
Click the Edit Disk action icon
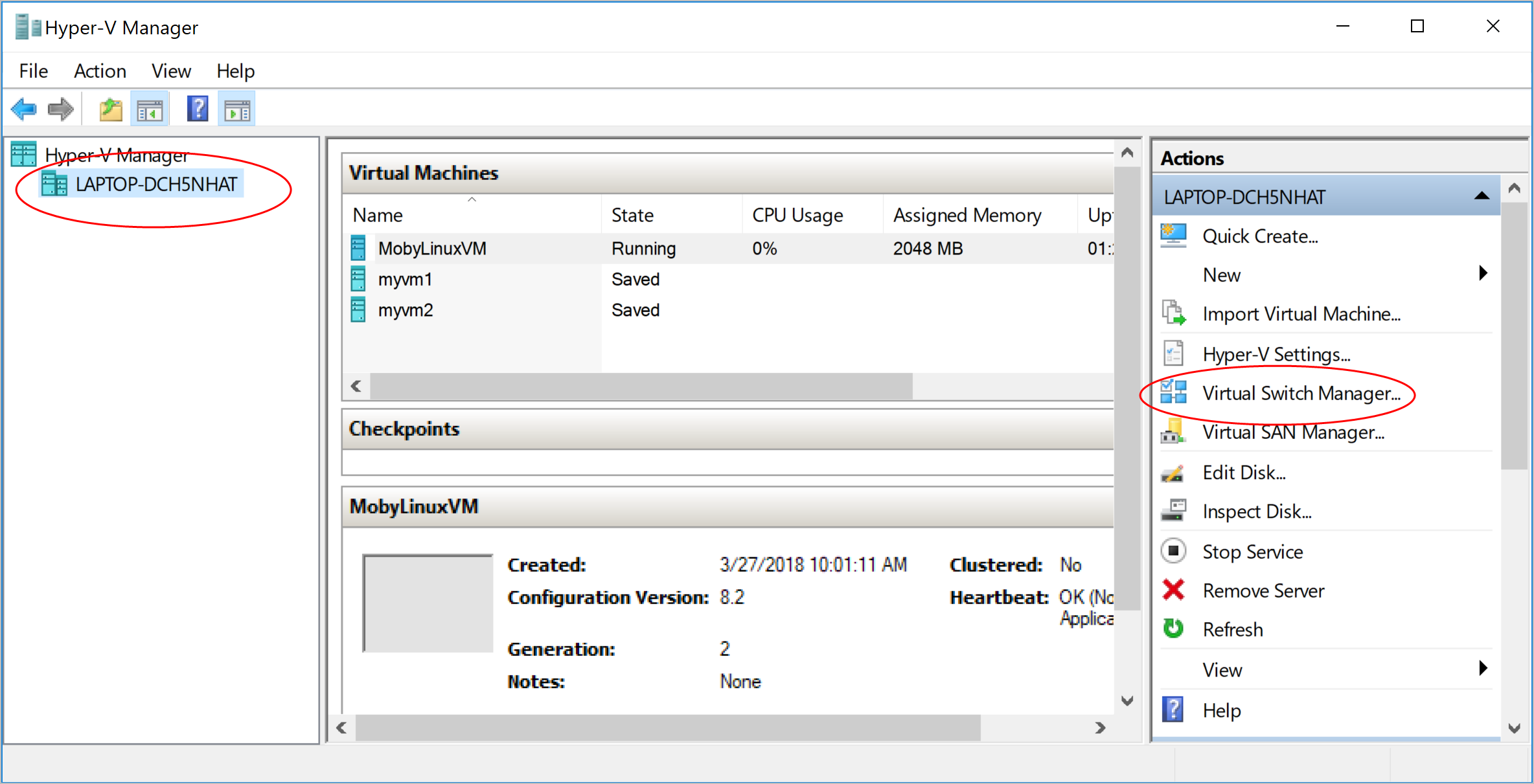(x=1173, y=472)
